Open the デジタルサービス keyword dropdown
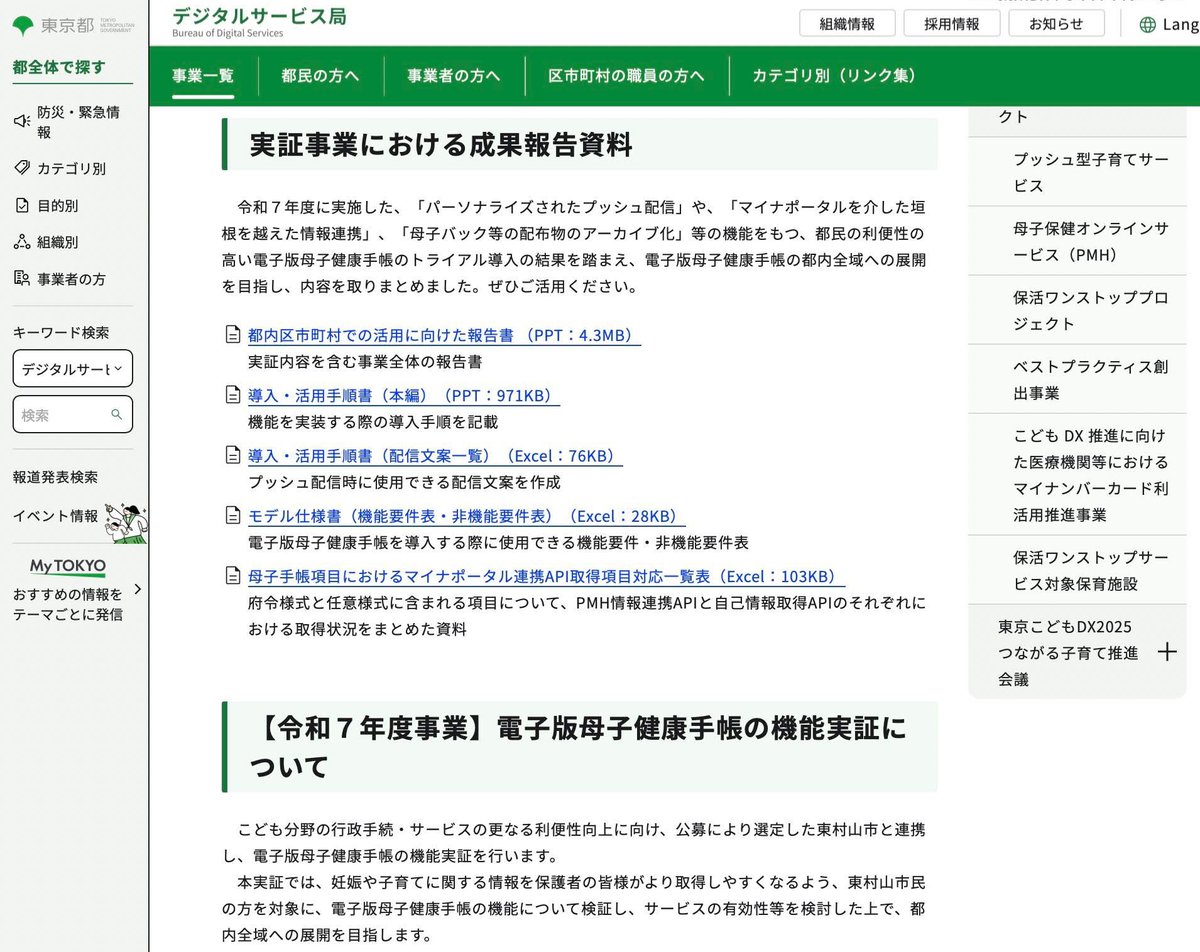Viewport: 1200px width, 952px height. tap(72, 368)
